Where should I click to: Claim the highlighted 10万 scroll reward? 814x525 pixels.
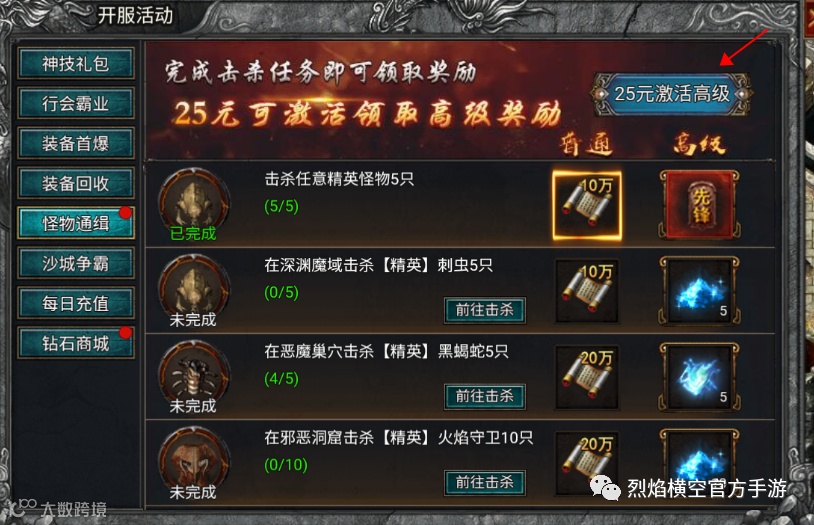(587, 205)
